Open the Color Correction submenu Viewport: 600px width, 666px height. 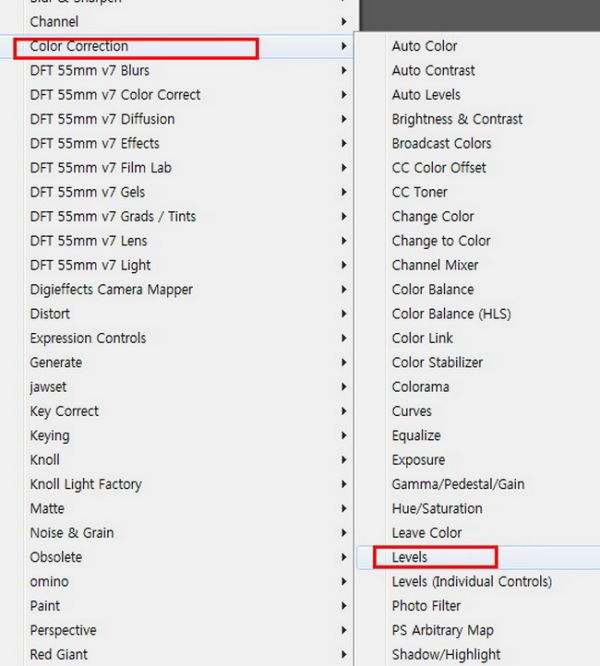[79, 46]
